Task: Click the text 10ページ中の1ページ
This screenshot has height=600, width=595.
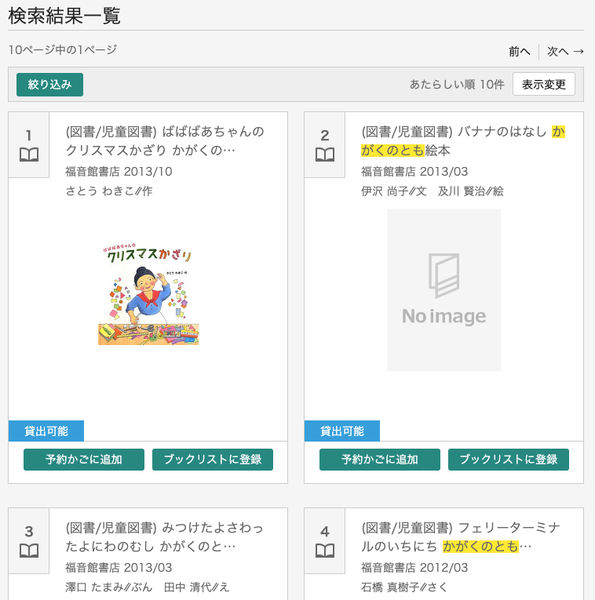Action: click(63, 50)
